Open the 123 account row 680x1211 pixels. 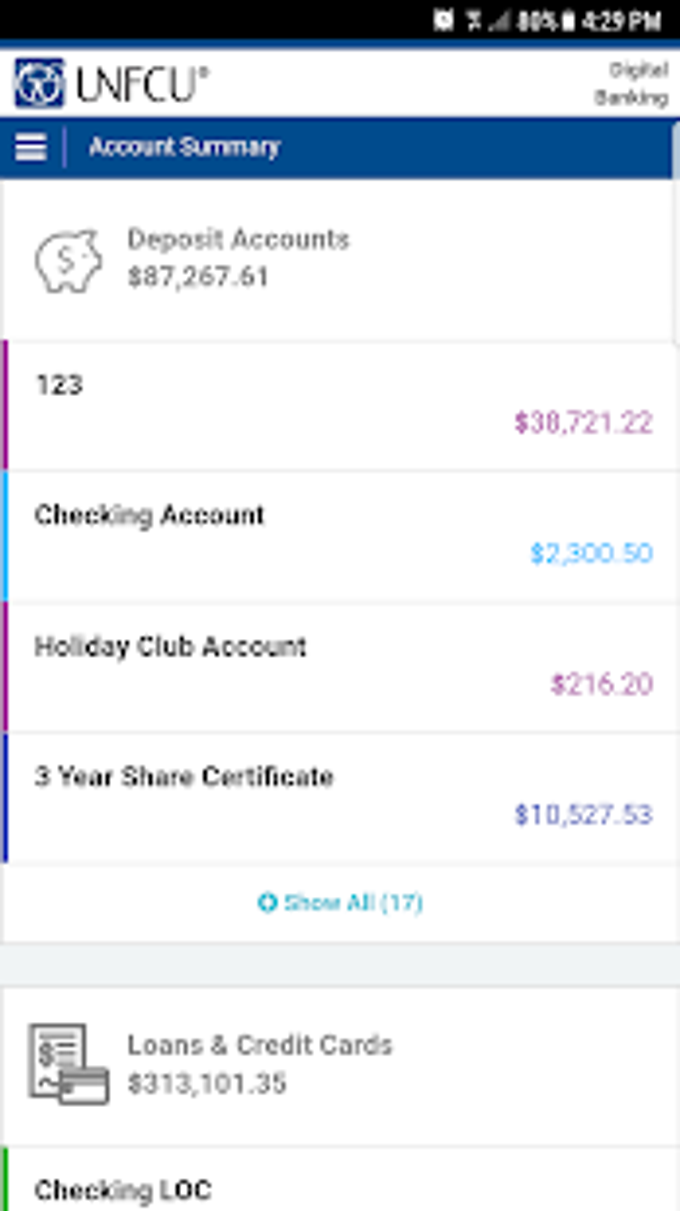tap(340, 405)
